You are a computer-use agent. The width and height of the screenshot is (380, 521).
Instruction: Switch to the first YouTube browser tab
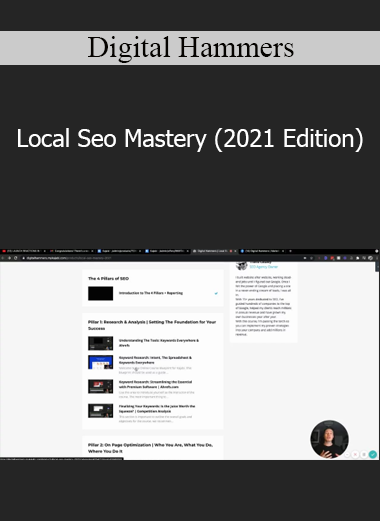coord(23,251)
